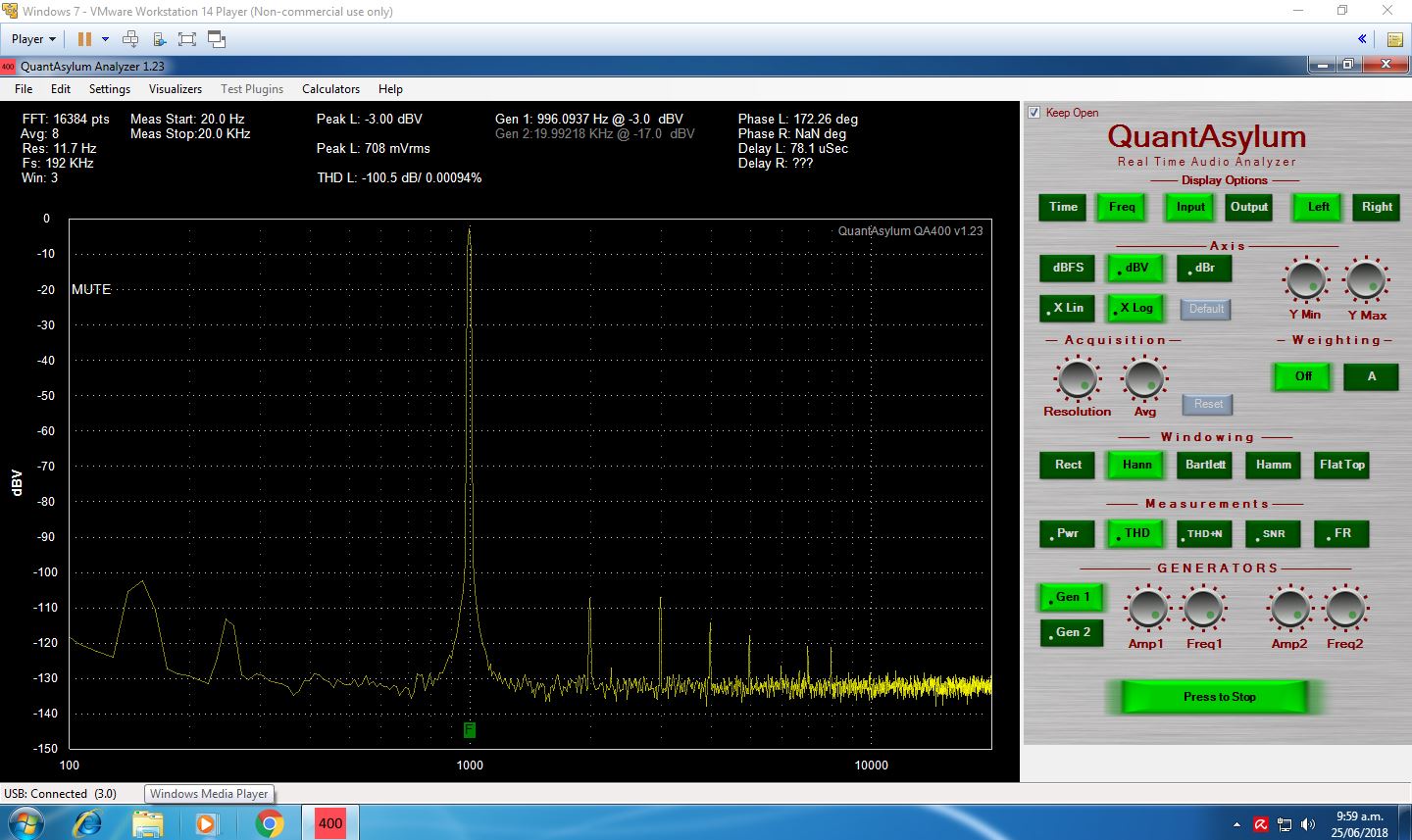The width and height of the screenshot is (1412, 840).
Task: Switch display to Time domain
Action: [1063, 207]
